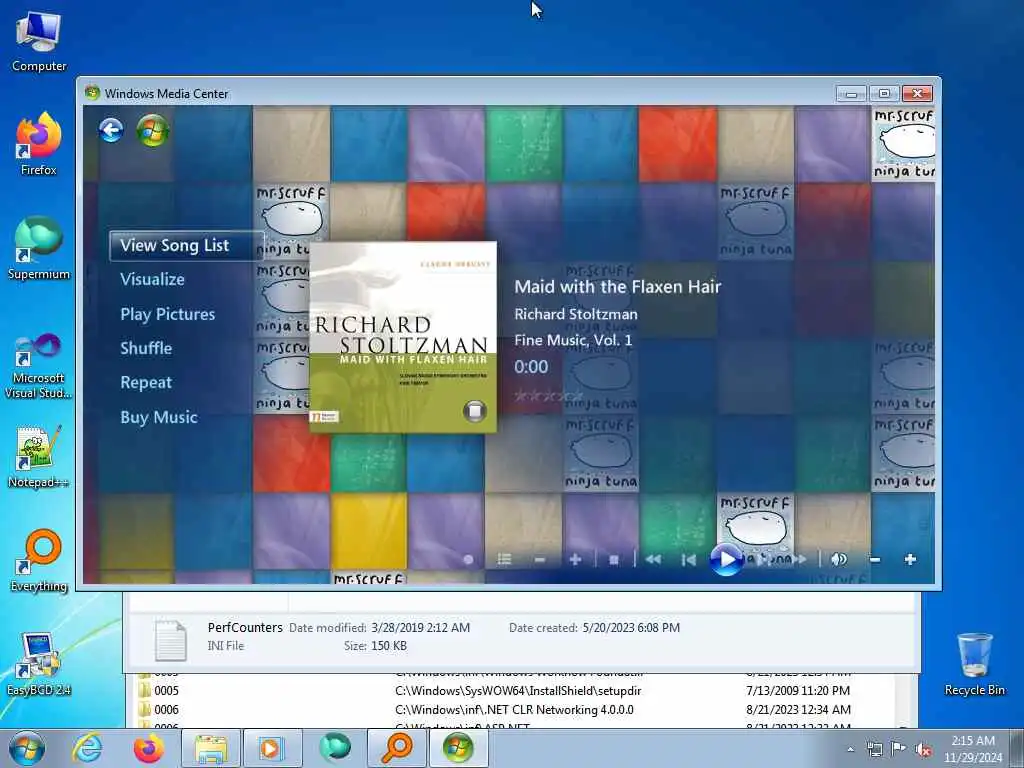Image resolution: width=1024 pixels, height=768 pixels.
Task: Mute the Media Center volume
Action: pyautogui.click(x=839, y=560)
